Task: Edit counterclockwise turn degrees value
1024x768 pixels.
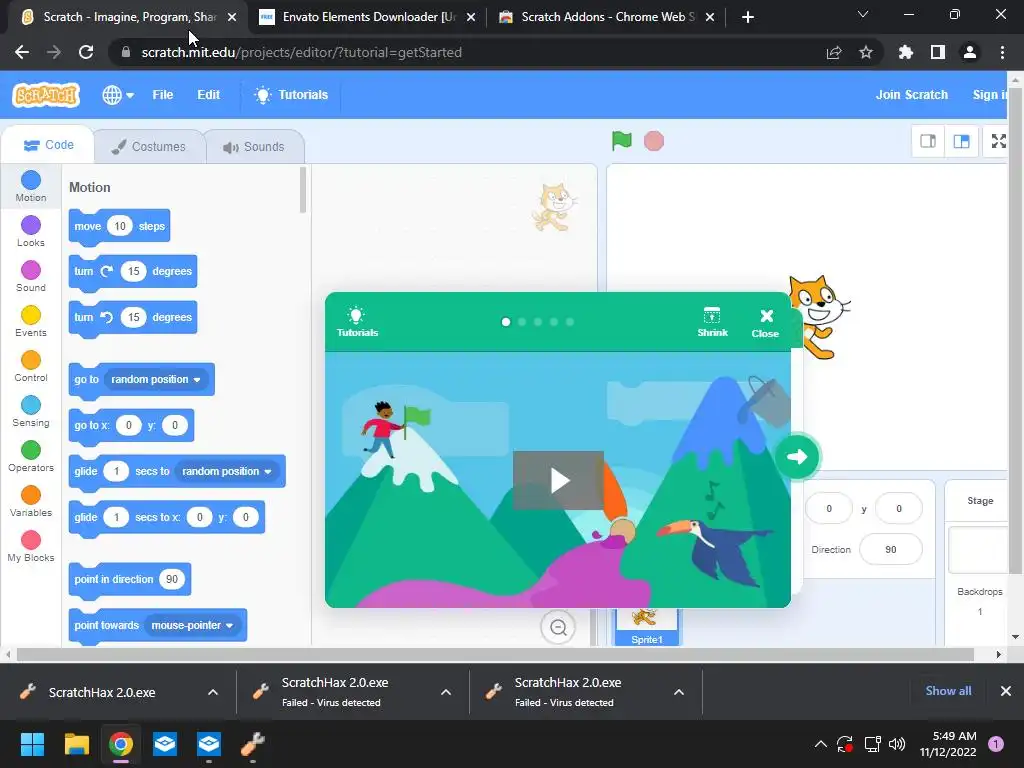Action: pos(133,317)
